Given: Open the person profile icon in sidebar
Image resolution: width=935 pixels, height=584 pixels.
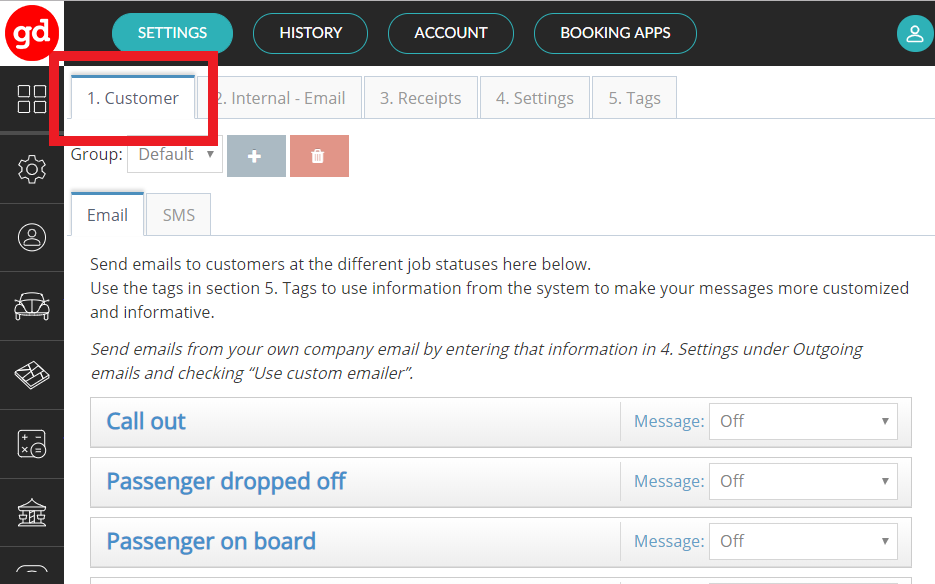Looking at the screenshot, I should [x=32, y=237].
